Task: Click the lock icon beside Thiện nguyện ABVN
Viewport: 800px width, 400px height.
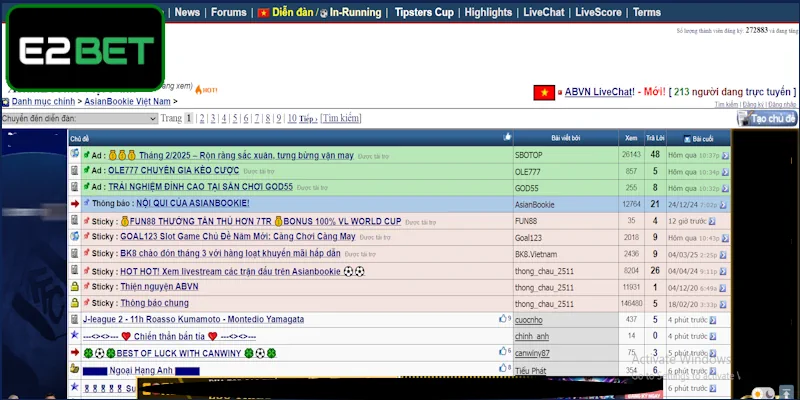Action: click(74, 287)
